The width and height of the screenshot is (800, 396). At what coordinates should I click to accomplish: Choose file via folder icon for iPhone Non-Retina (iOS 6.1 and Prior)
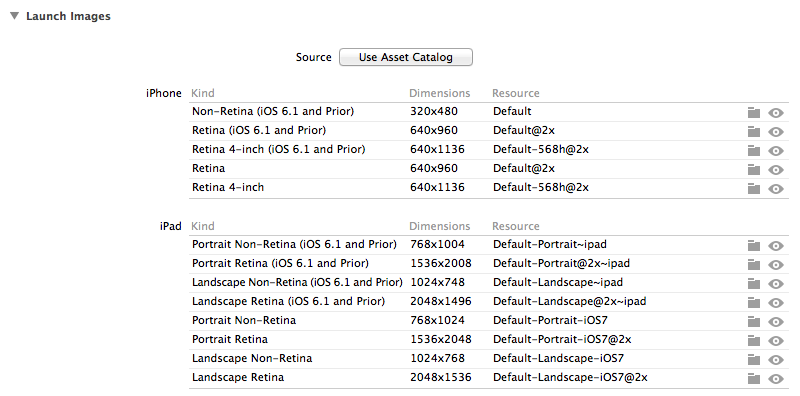tap(754, 113)
